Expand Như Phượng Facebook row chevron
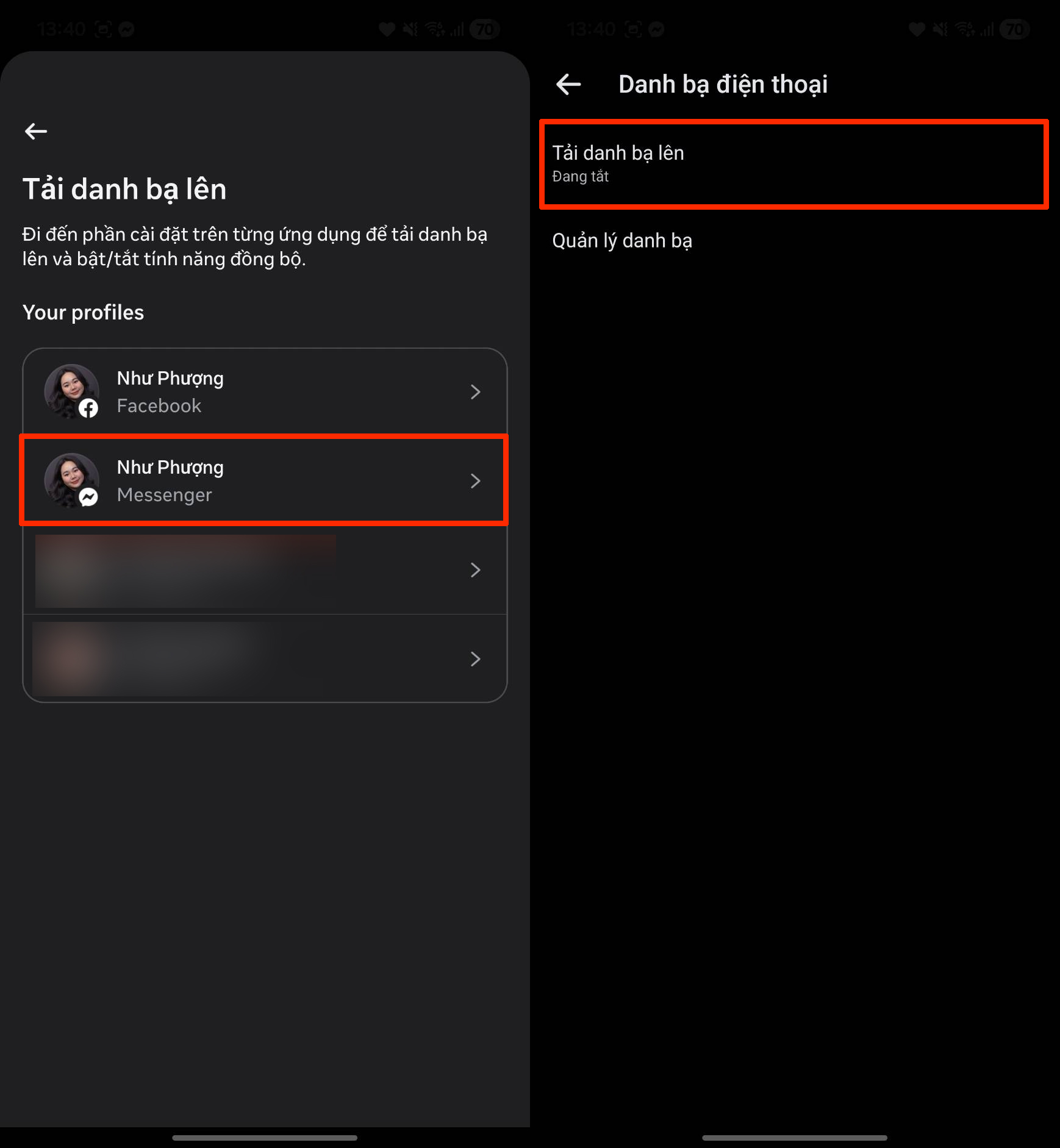The width and height of the screenshot is (1060, 1148). [476, 392]
